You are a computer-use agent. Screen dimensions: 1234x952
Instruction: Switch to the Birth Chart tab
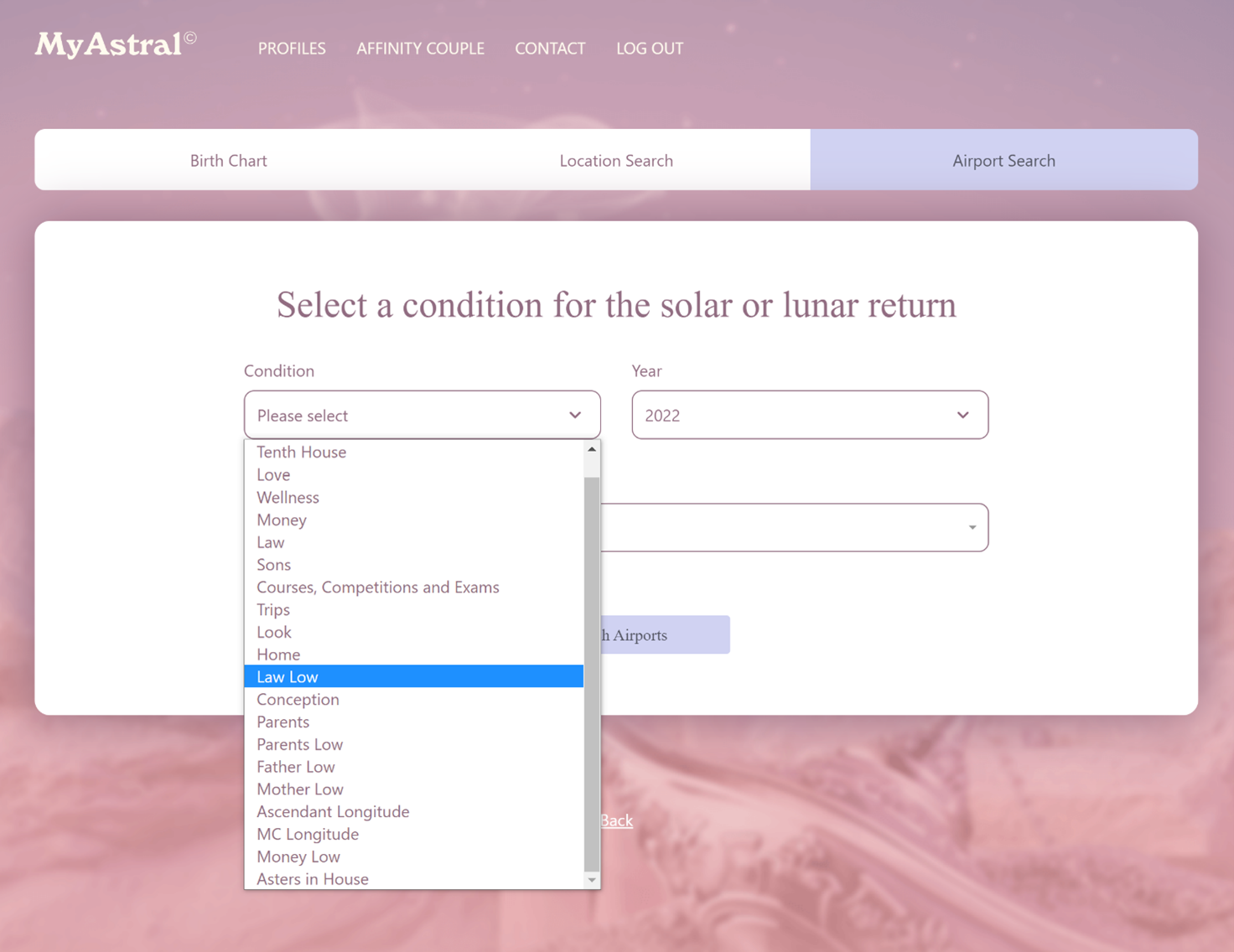pyautogui.click(x=228, y=160)
